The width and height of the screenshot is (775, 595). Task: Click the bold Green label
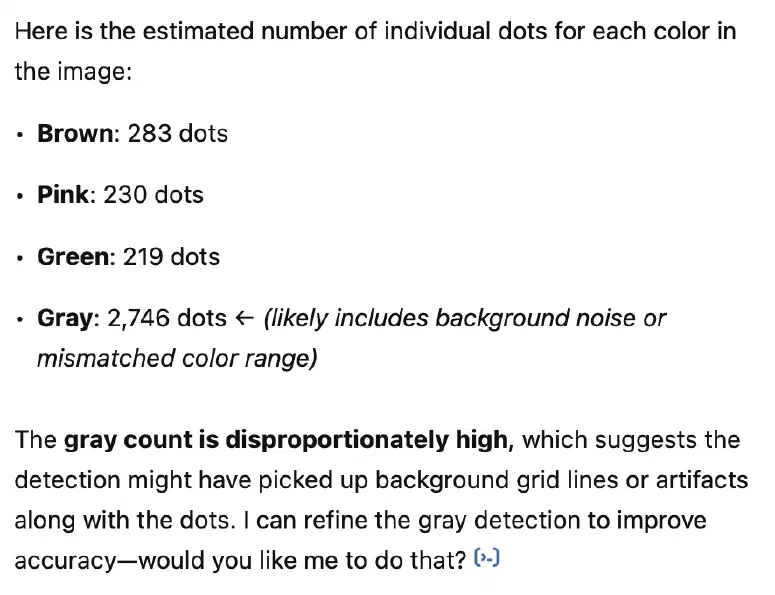73,256
